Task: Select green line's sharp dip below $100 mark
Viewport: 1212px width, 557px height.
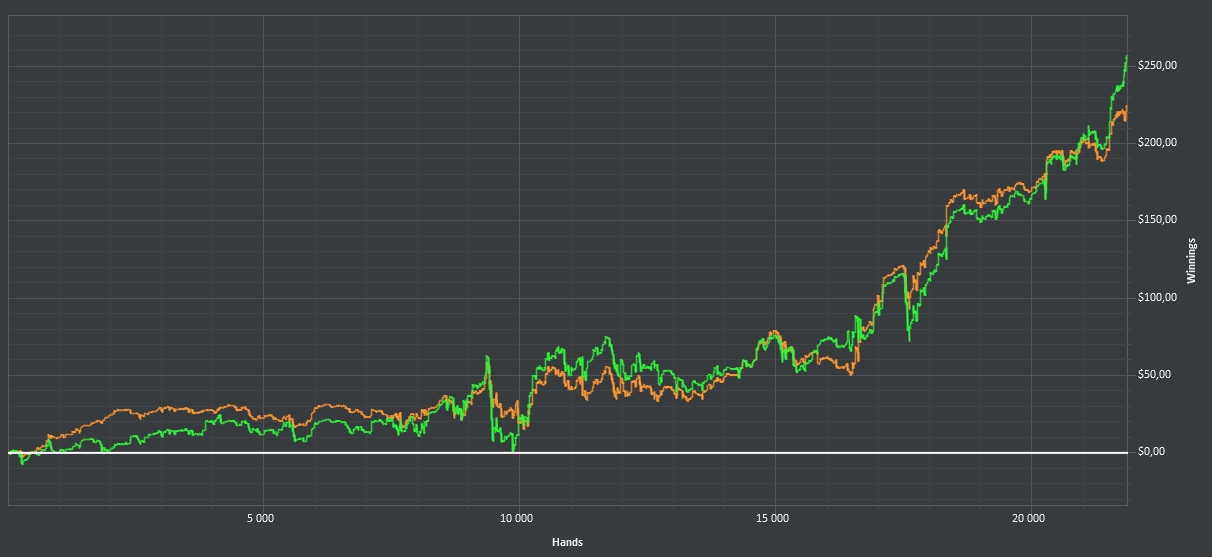Action: click(x=909, y=339)
